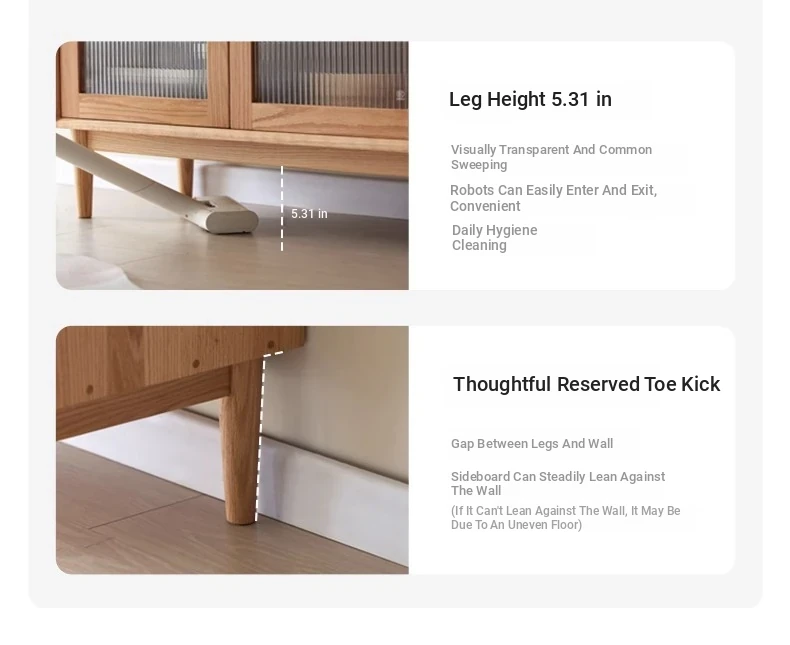This screenshot has width=790, height=645.
Task: Click the front left cabinet leg in the top photo
Action: (83, 174)
